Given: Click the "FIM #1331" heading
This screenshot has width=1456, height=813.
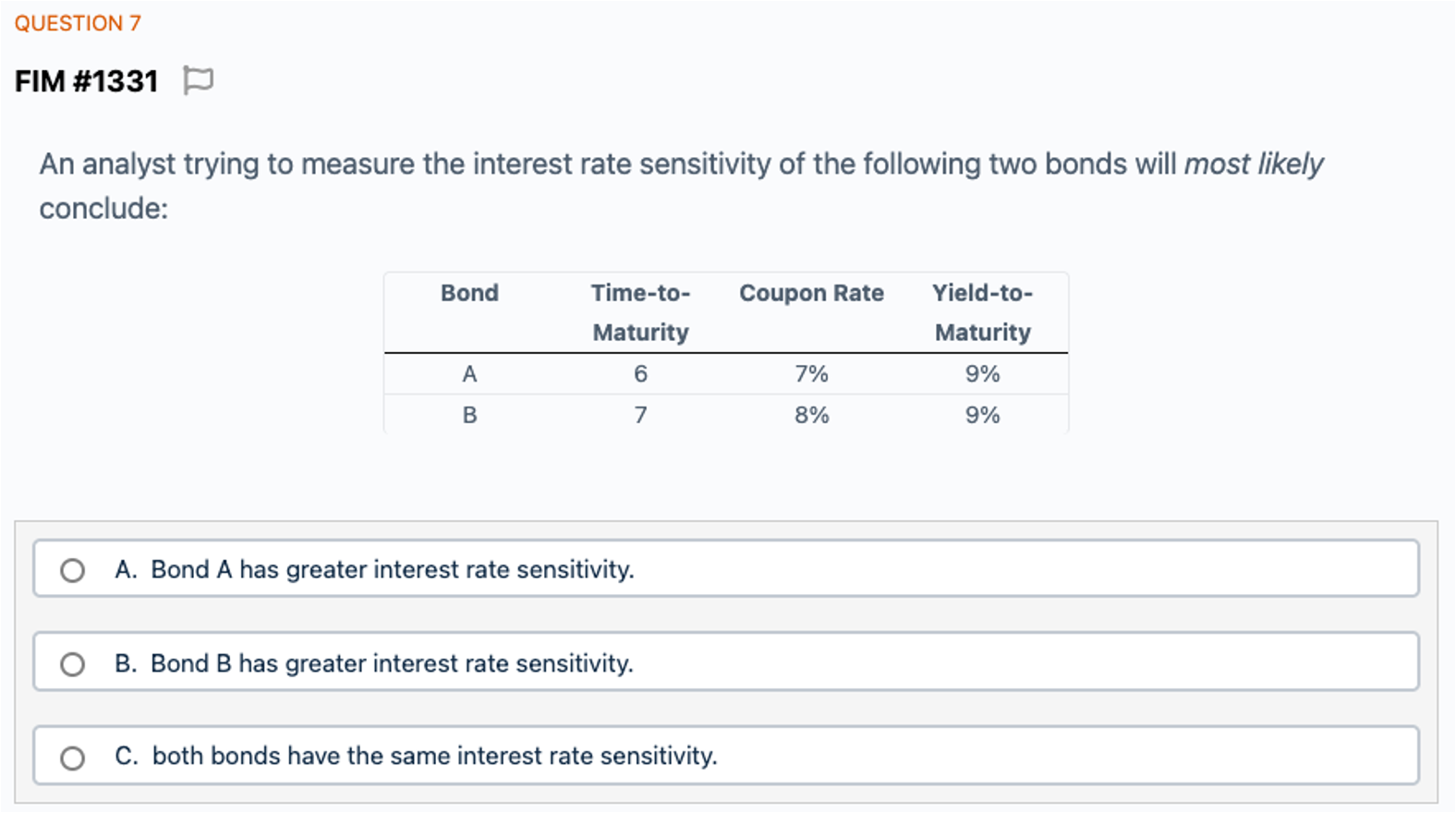Looking at the screenshot, I should point(87,81).
